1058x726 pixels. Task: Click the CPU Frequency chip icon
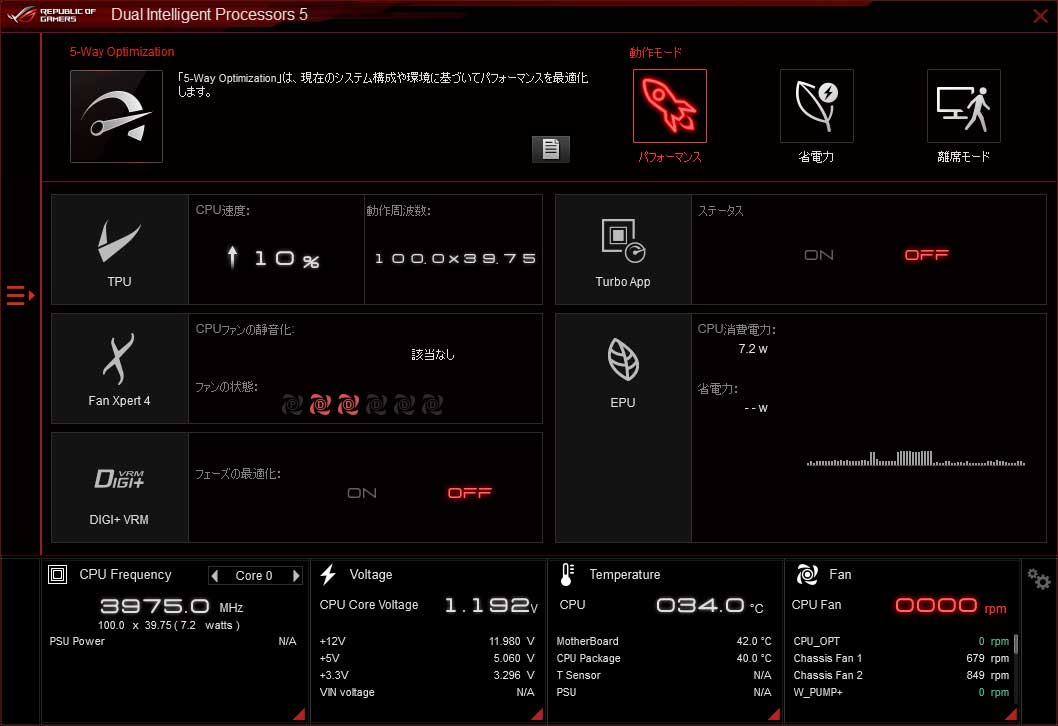pos(57,575)
